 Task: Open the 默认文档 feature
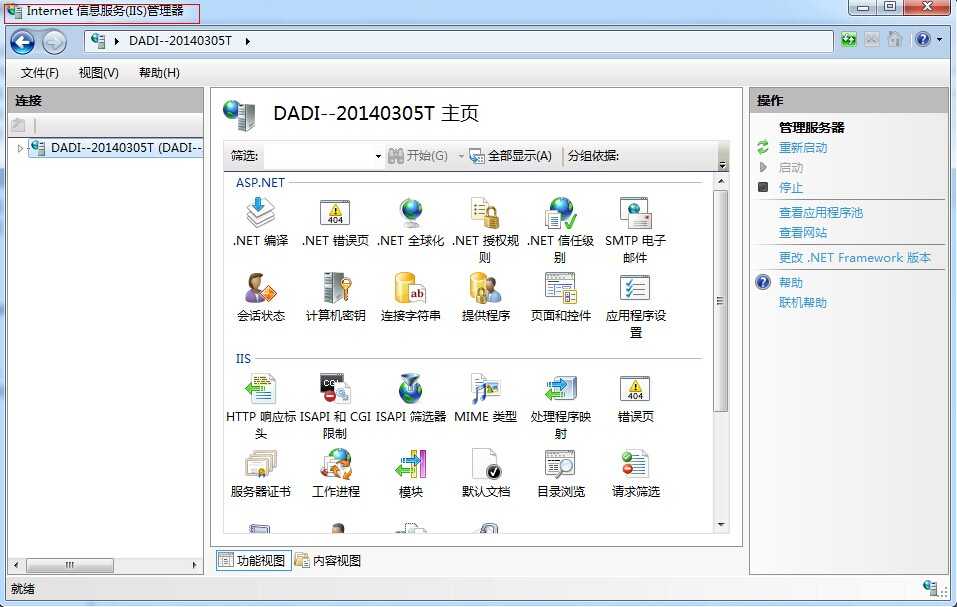[x=485, y=473]
